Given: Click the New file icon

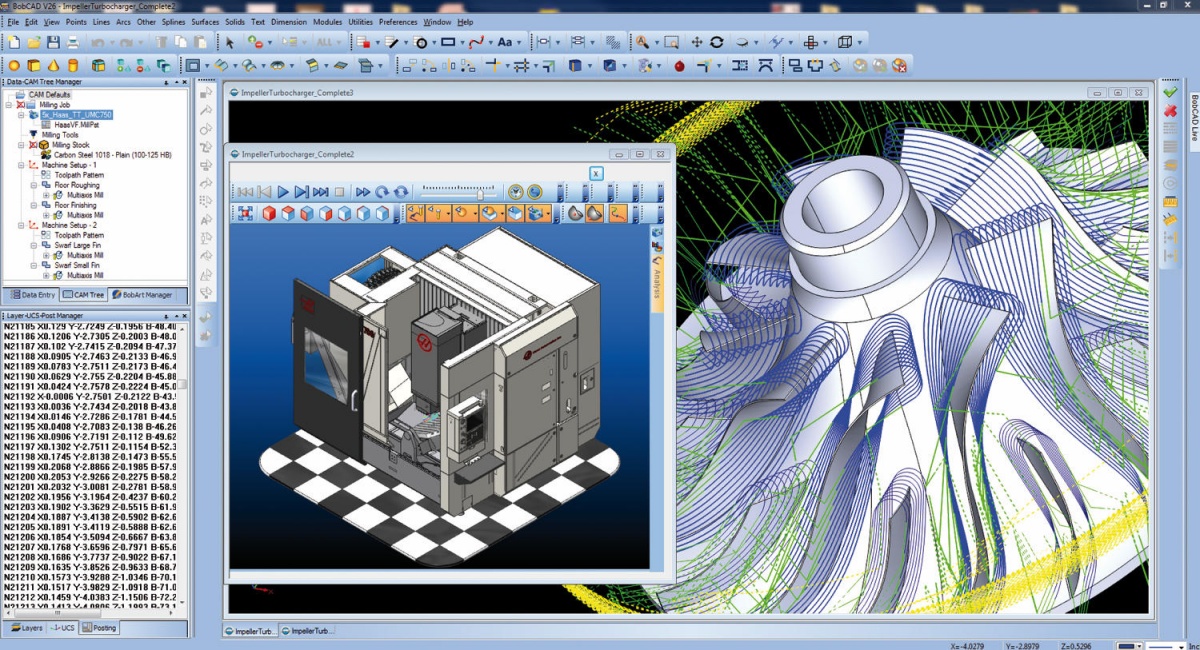Looking at the screenshot, I should pos(13,42).
